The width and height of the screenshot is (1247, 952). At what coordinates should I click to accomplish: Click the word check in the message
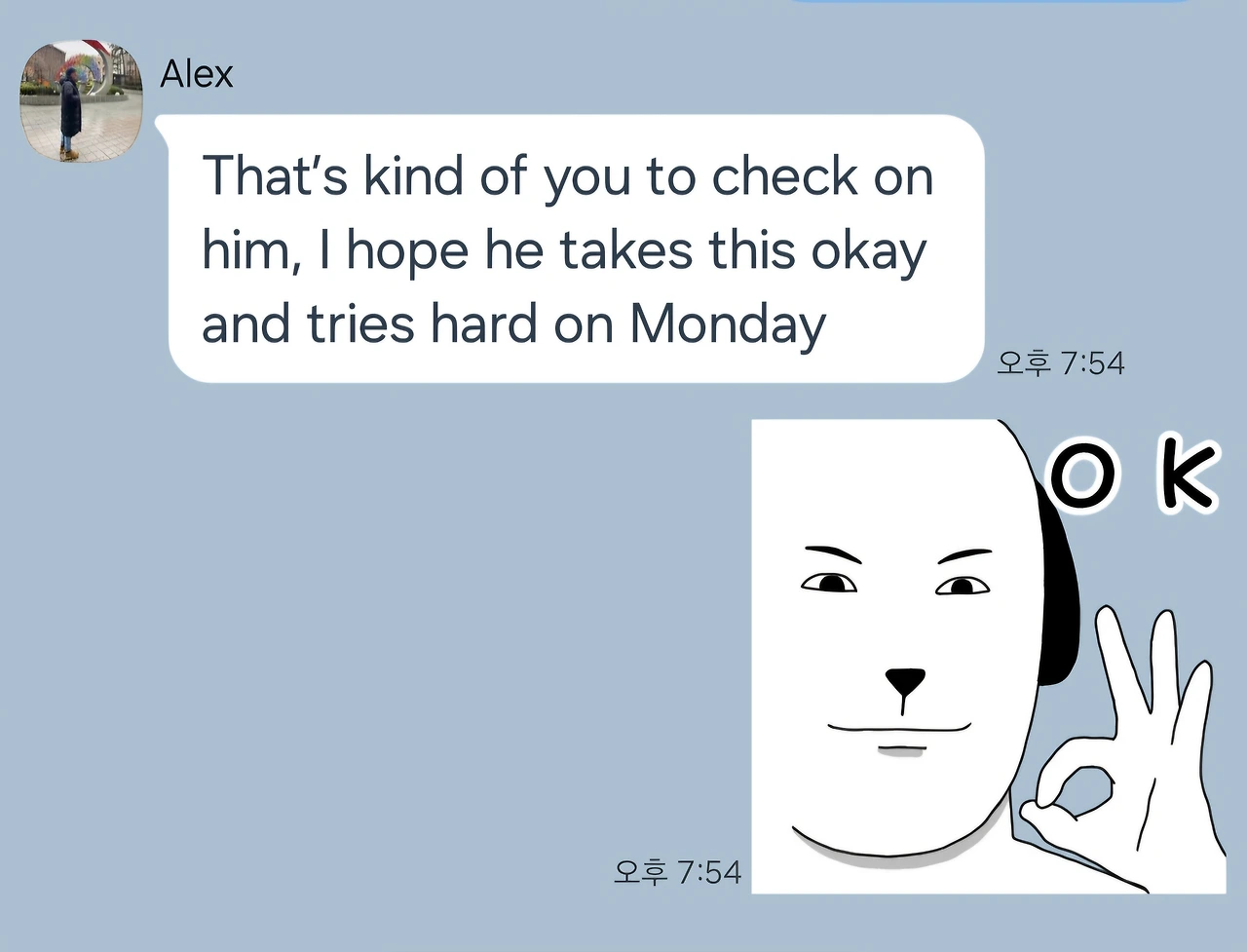tap(784, 176)
